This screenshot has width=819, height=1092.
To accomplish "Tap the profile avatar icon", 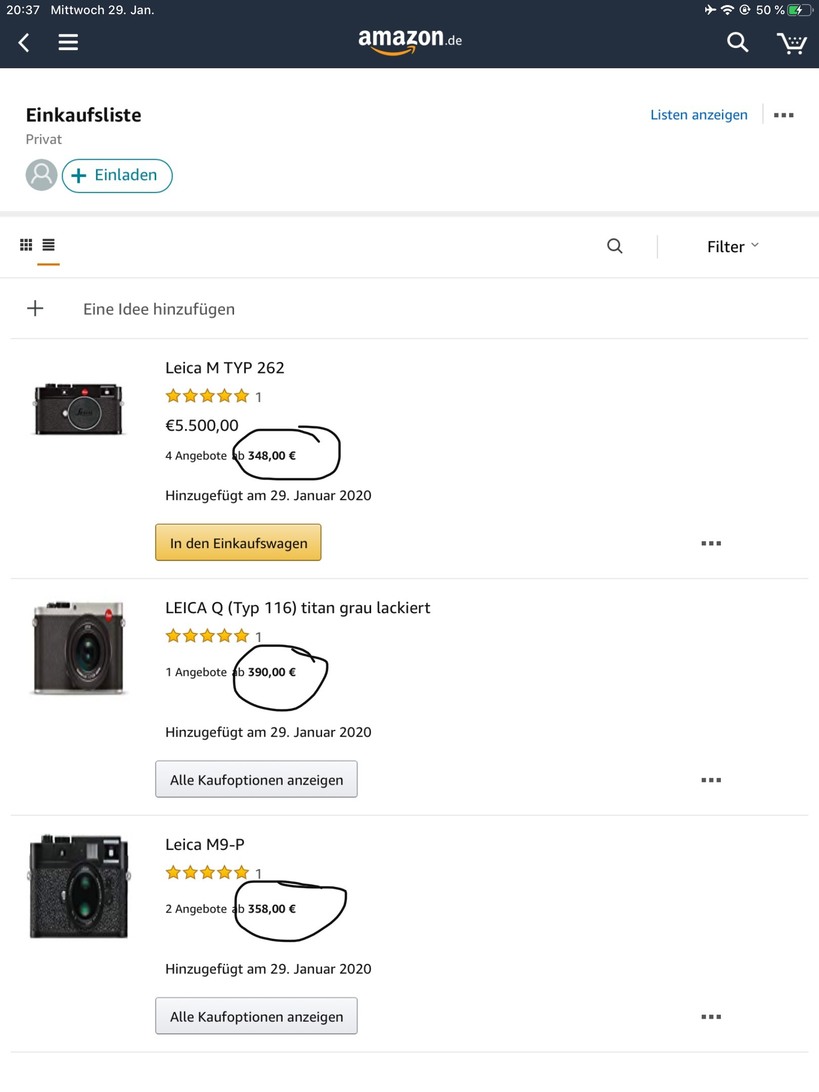I will click(41, 175).
